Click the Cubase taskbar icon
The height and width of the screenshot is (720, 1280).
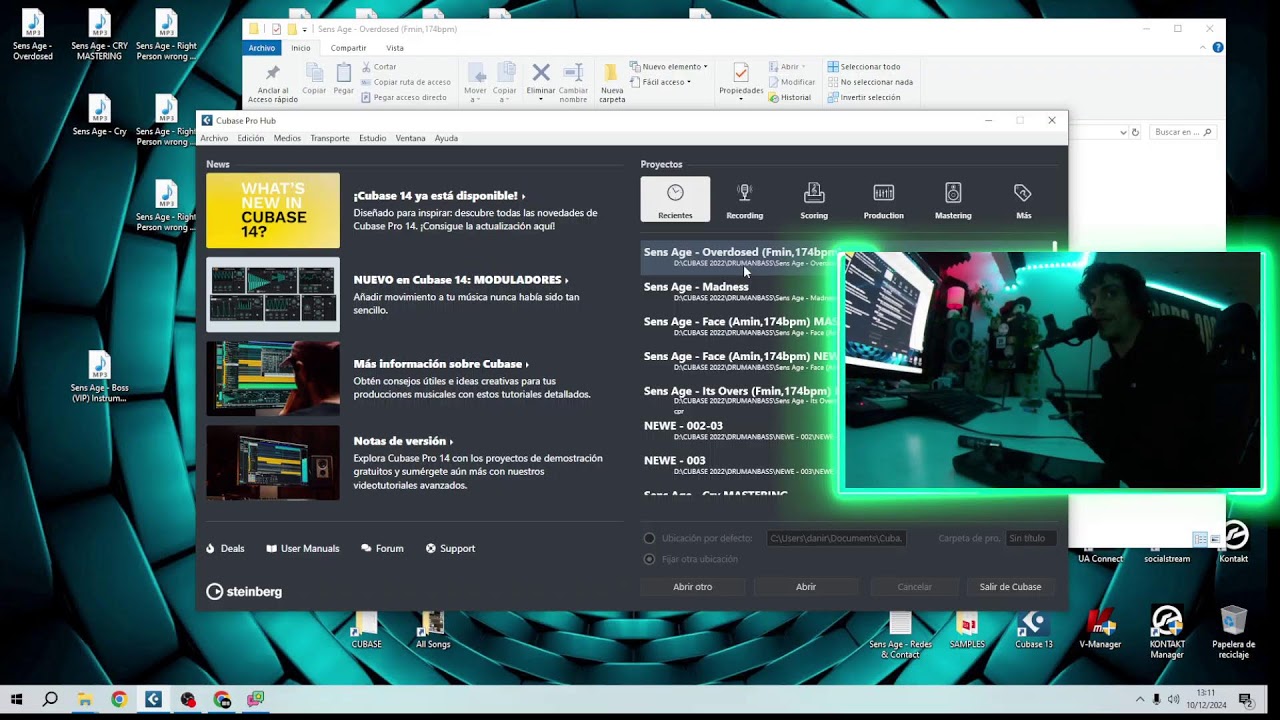pyautogui.click(x=153, y=699)
